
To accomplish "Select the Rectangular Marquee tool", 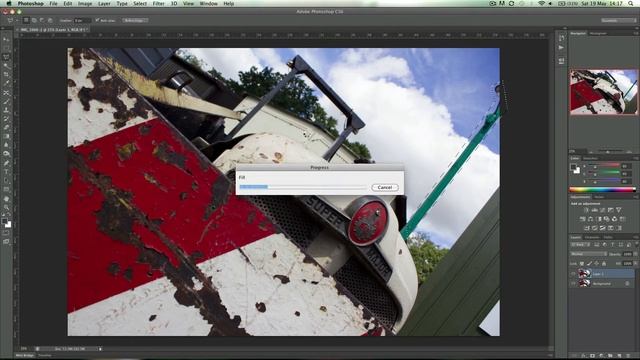I will click(x=6, y=49).
